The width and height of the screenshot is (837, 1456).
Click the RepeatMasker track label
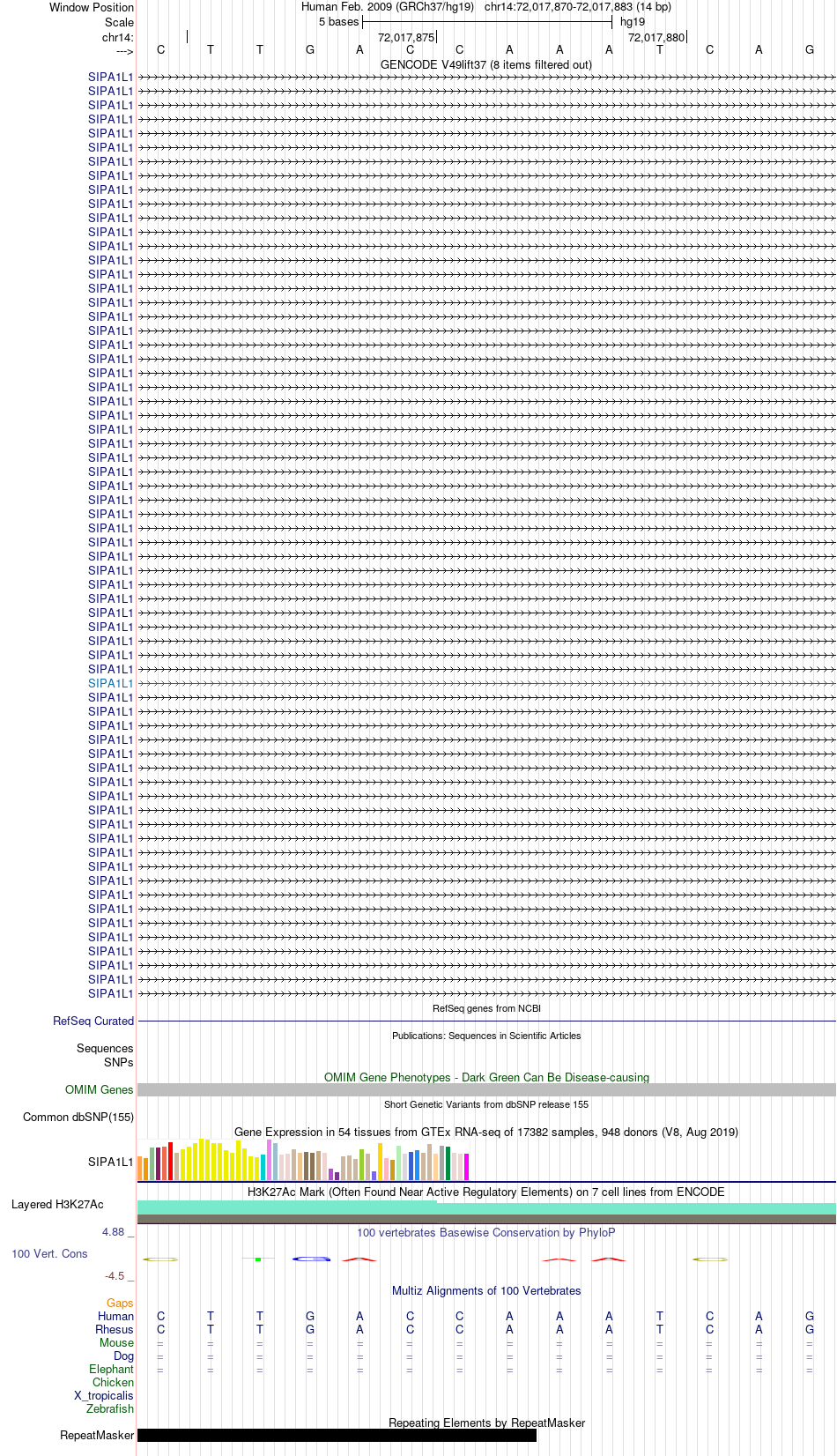tap(97, 1435)
